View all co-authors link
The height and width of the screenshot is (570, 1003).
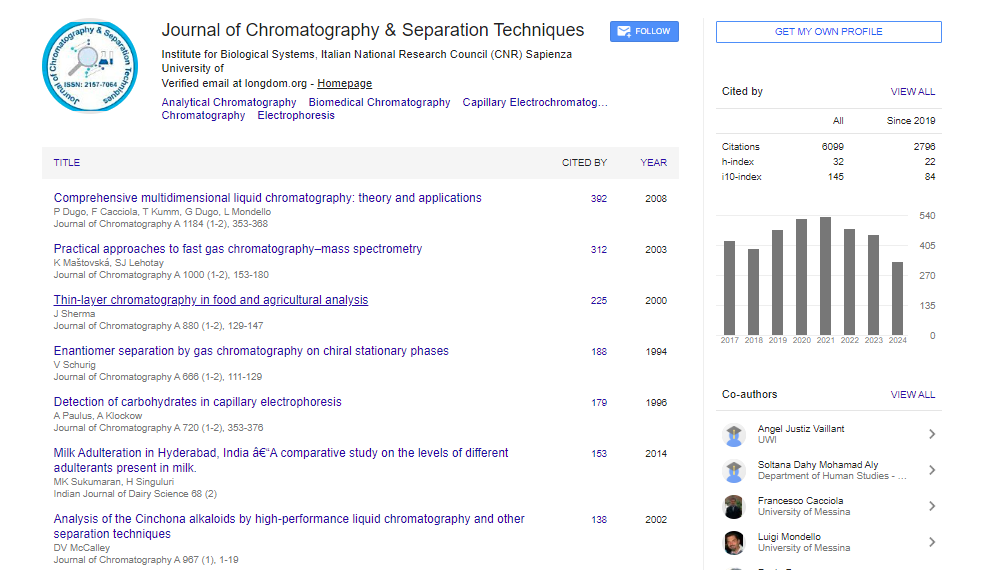[x=912, y=395]
